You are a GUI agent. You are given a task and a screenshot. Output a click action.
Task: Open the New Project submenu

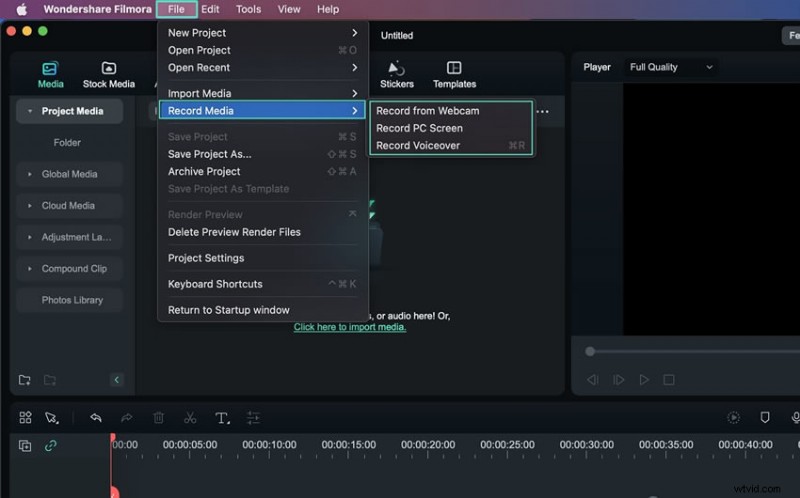[x=262, y=33]
